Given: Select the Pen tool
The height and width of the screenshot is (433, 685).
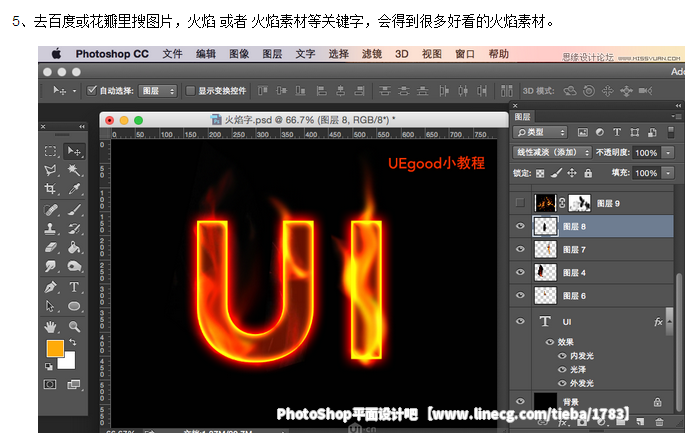Looking at the screenshot, I should coord(51,287).
